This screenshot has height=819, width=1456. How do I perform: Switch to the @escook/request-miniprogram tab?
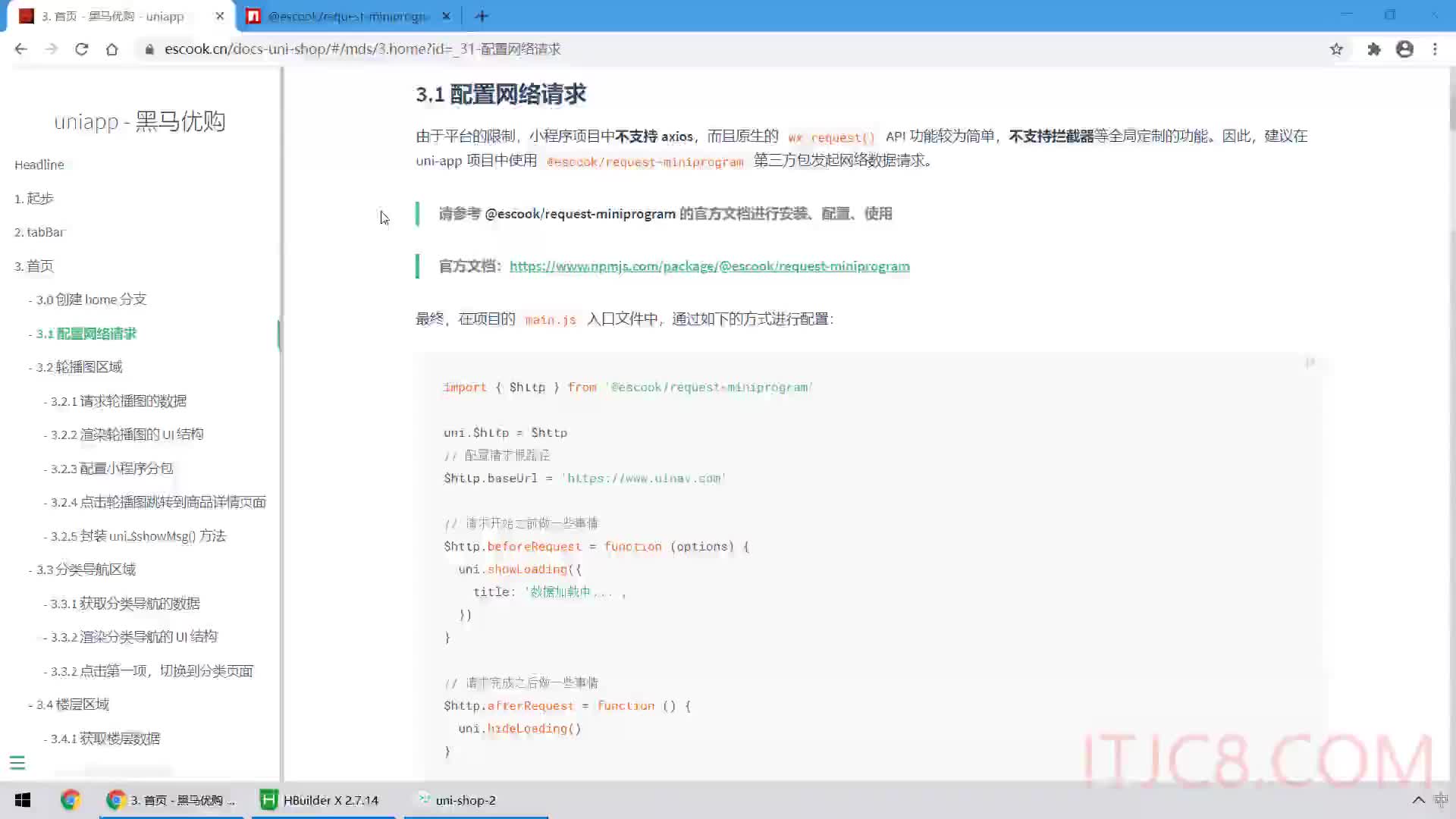click(349, 16)
